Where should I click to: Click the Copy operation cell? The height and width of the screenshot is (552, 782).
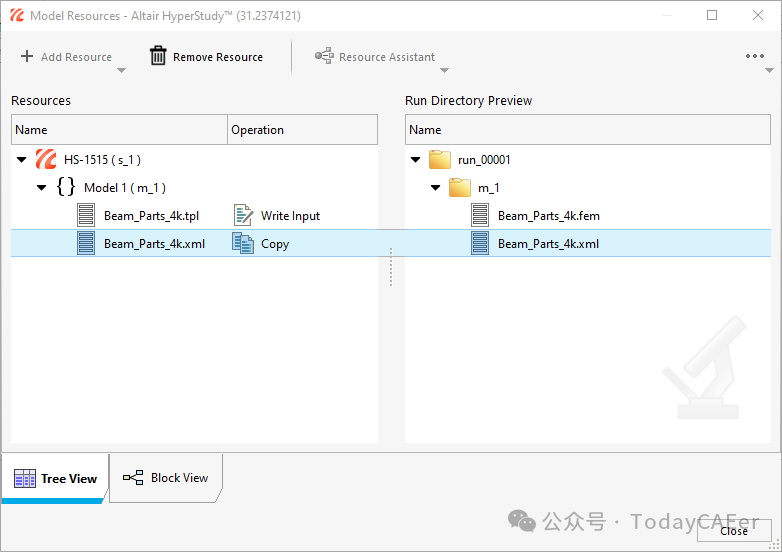[x=302, y=243]
